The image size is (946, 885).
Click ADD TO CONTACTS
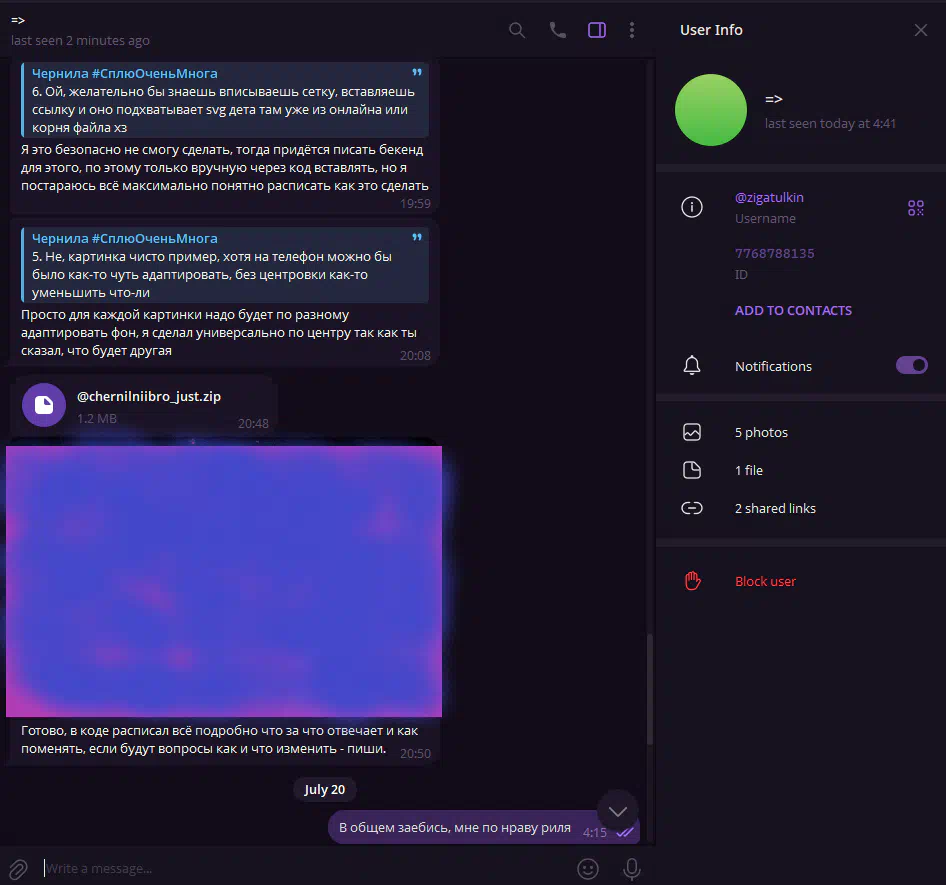point(793,311)
